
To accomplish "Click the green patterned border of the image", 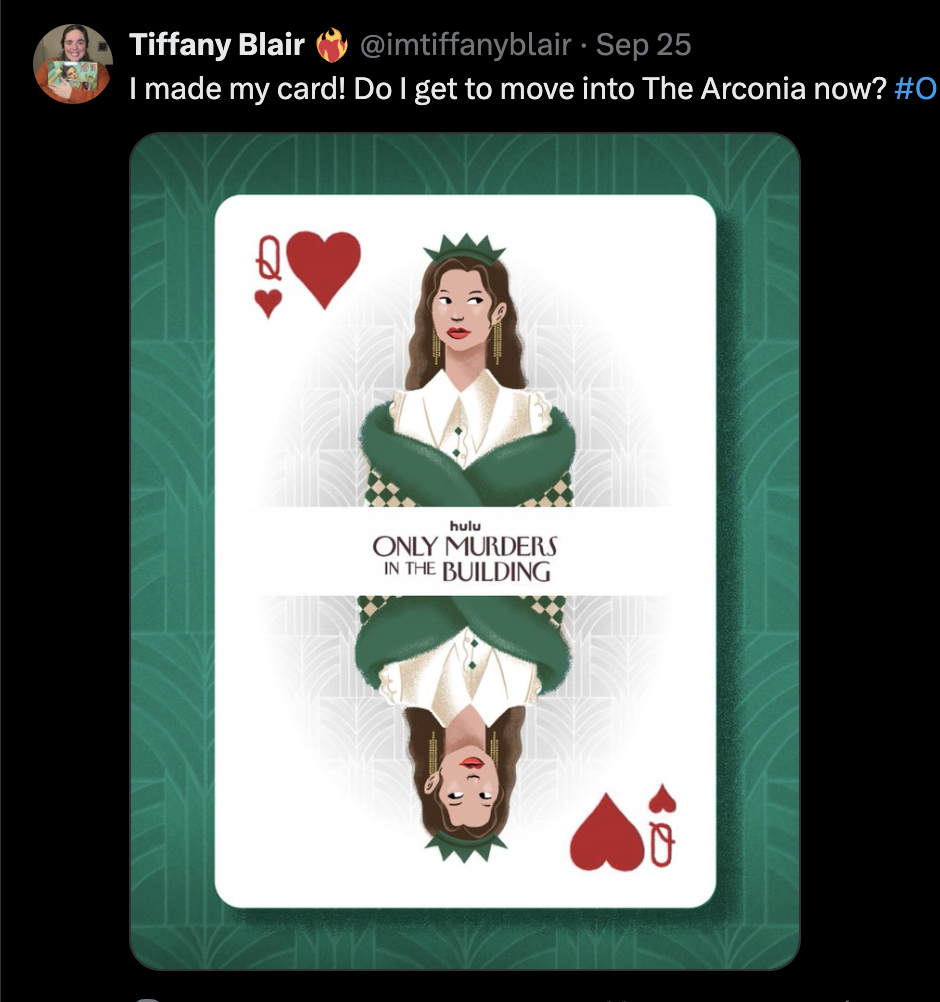I will (x=171, y=550).
